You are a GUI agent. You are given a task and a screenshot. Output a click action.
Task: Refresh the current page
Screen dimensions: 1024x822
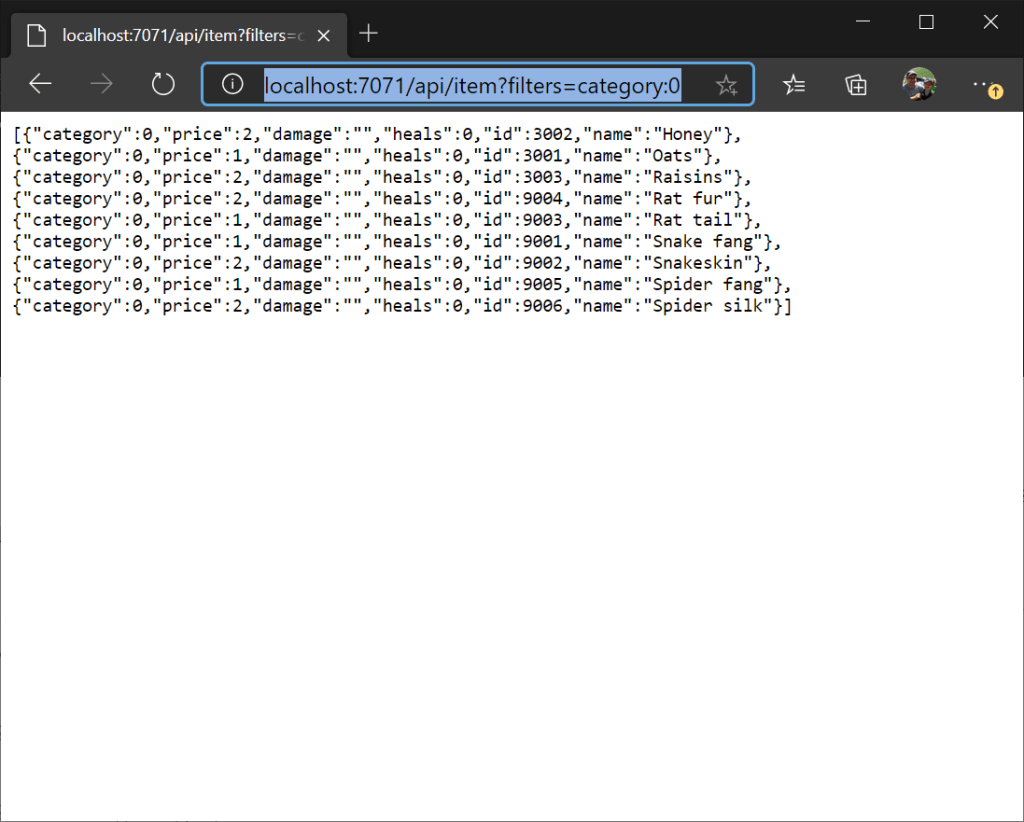point(163,85)
